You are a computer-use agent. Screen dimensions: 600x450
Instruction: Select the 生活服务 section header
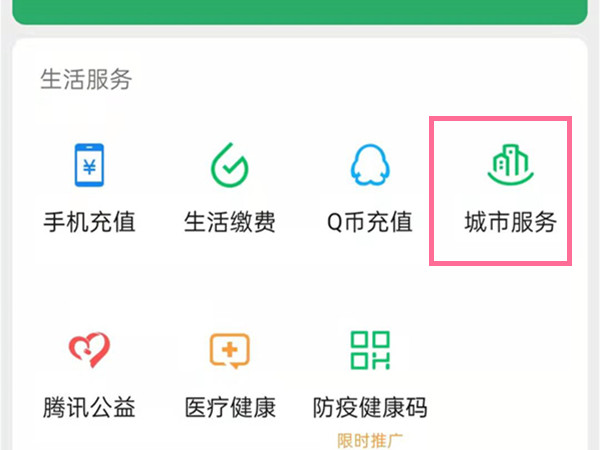(86, 79)
